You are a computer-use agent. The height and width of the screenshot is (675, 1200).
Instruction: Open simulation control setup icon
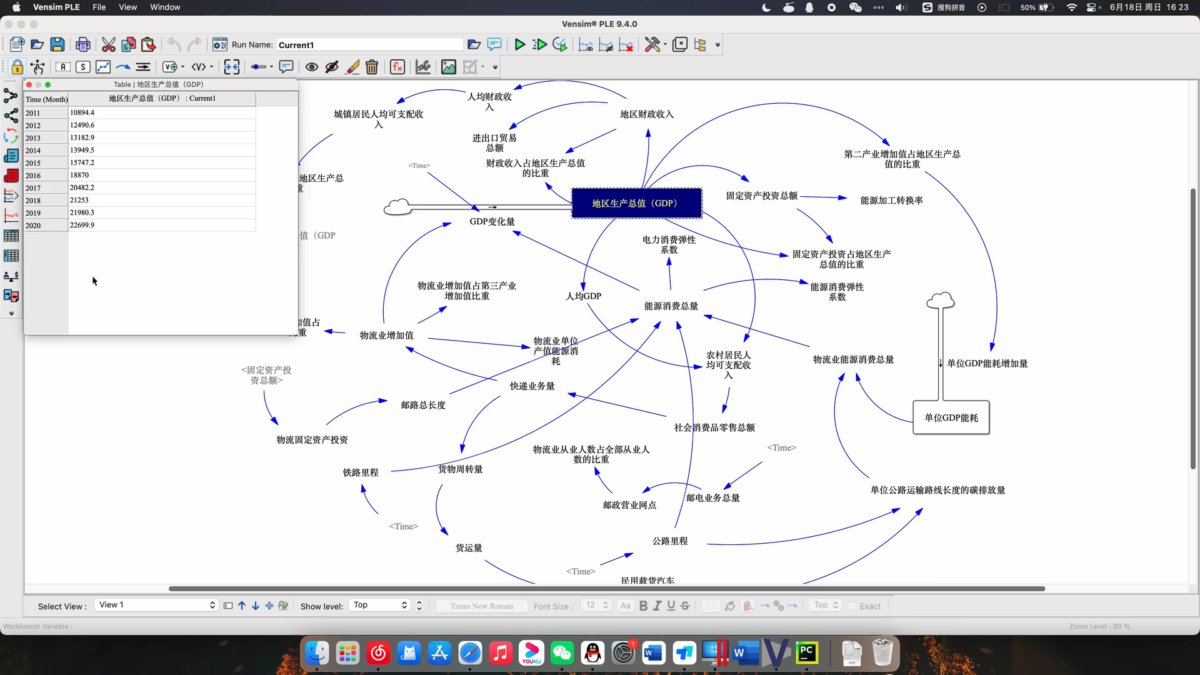coord(220,44)
